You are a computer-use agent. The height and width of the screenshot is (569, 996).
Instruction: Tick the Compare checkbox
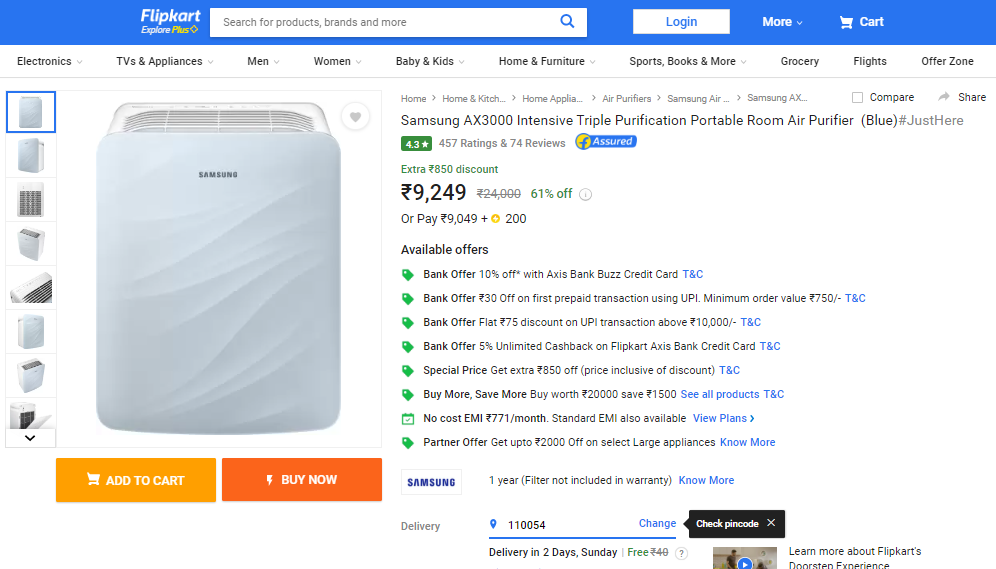click(x=858, y=97)
